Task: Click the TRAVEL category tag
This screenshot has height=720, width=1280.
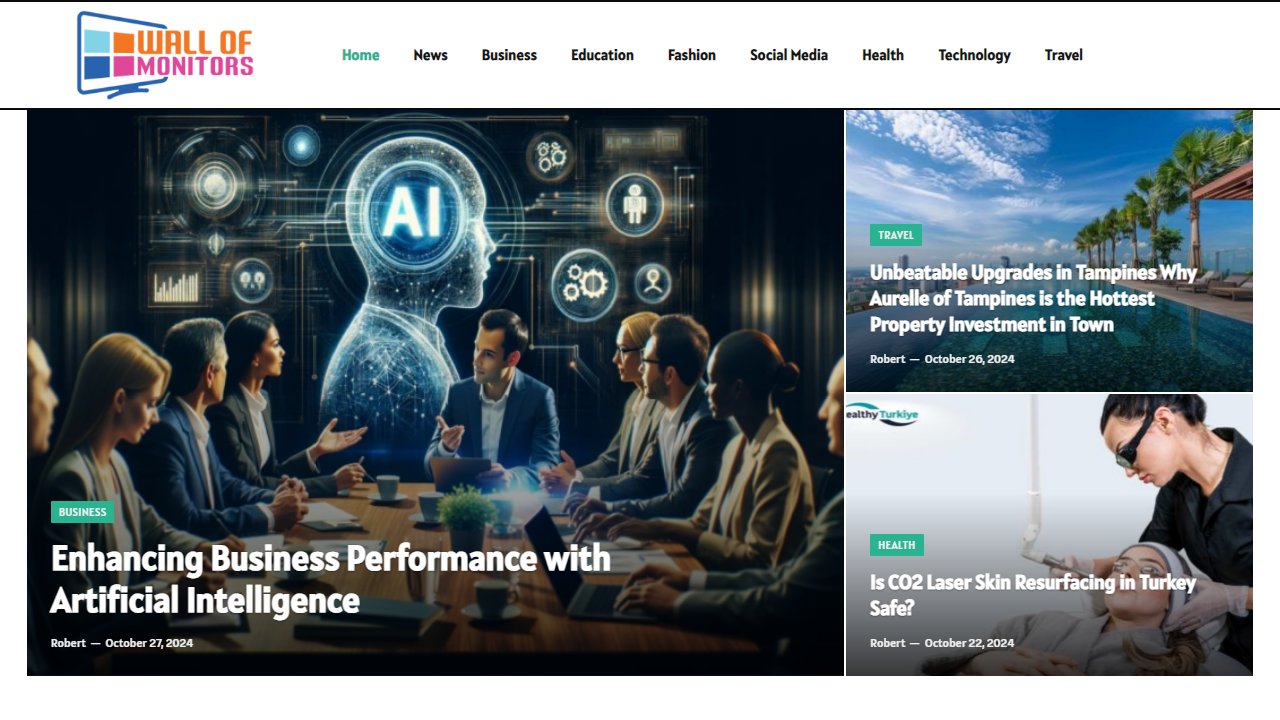Action: (x=896, y=235)
